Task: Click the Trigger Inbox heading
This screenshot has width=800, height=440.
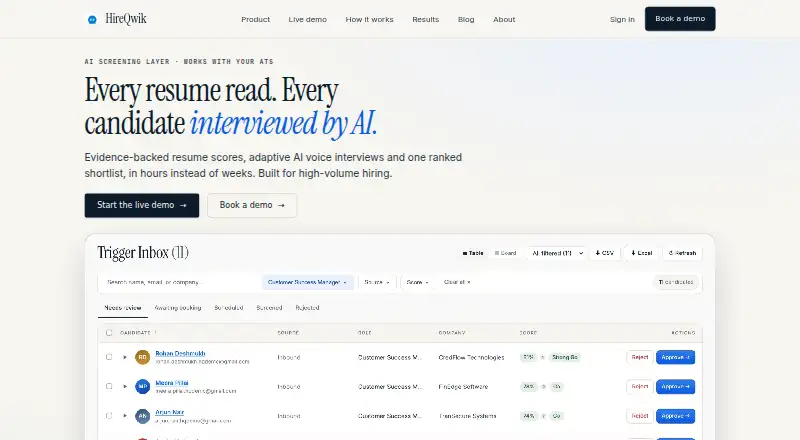Action: point(143,253)
